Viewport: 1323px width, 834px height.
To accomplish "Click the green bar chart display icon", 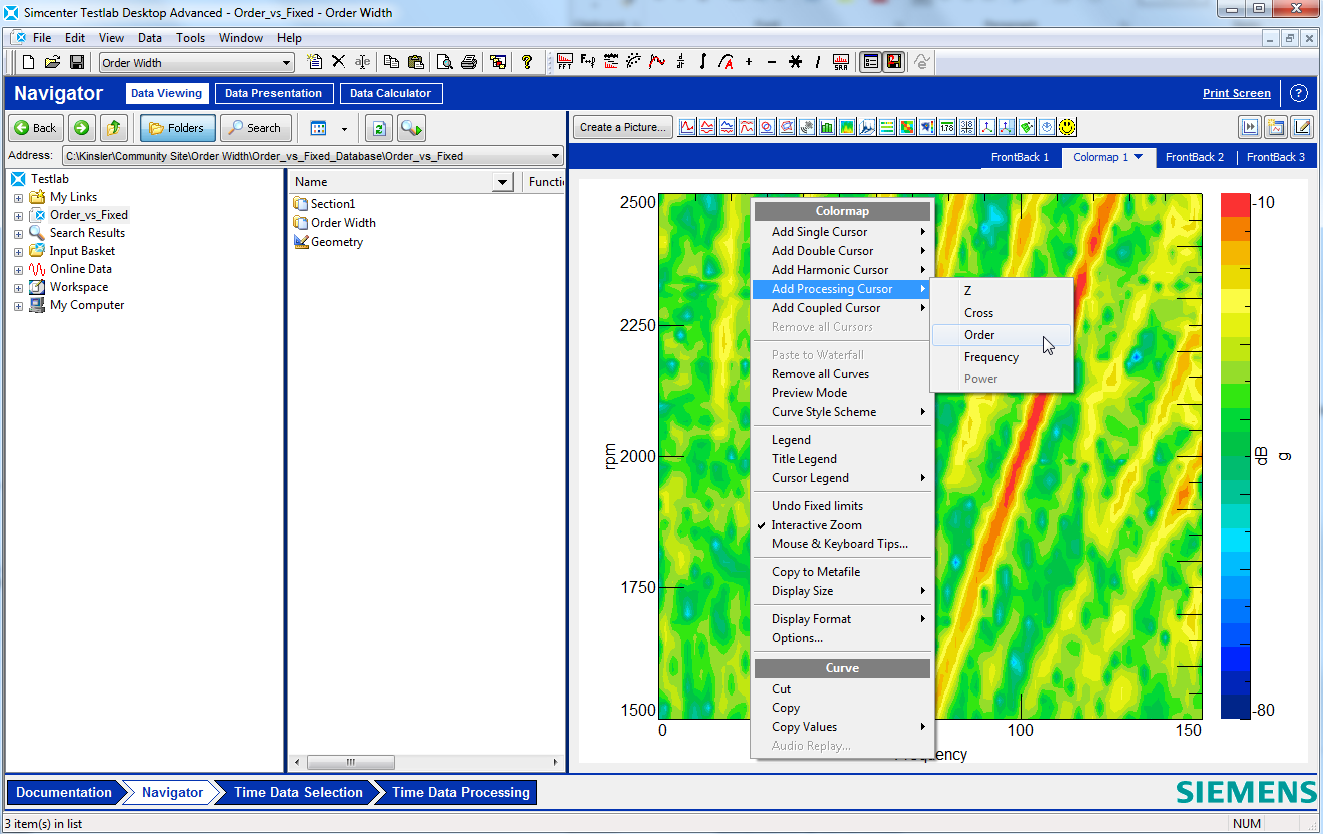I will click(827, 127).
